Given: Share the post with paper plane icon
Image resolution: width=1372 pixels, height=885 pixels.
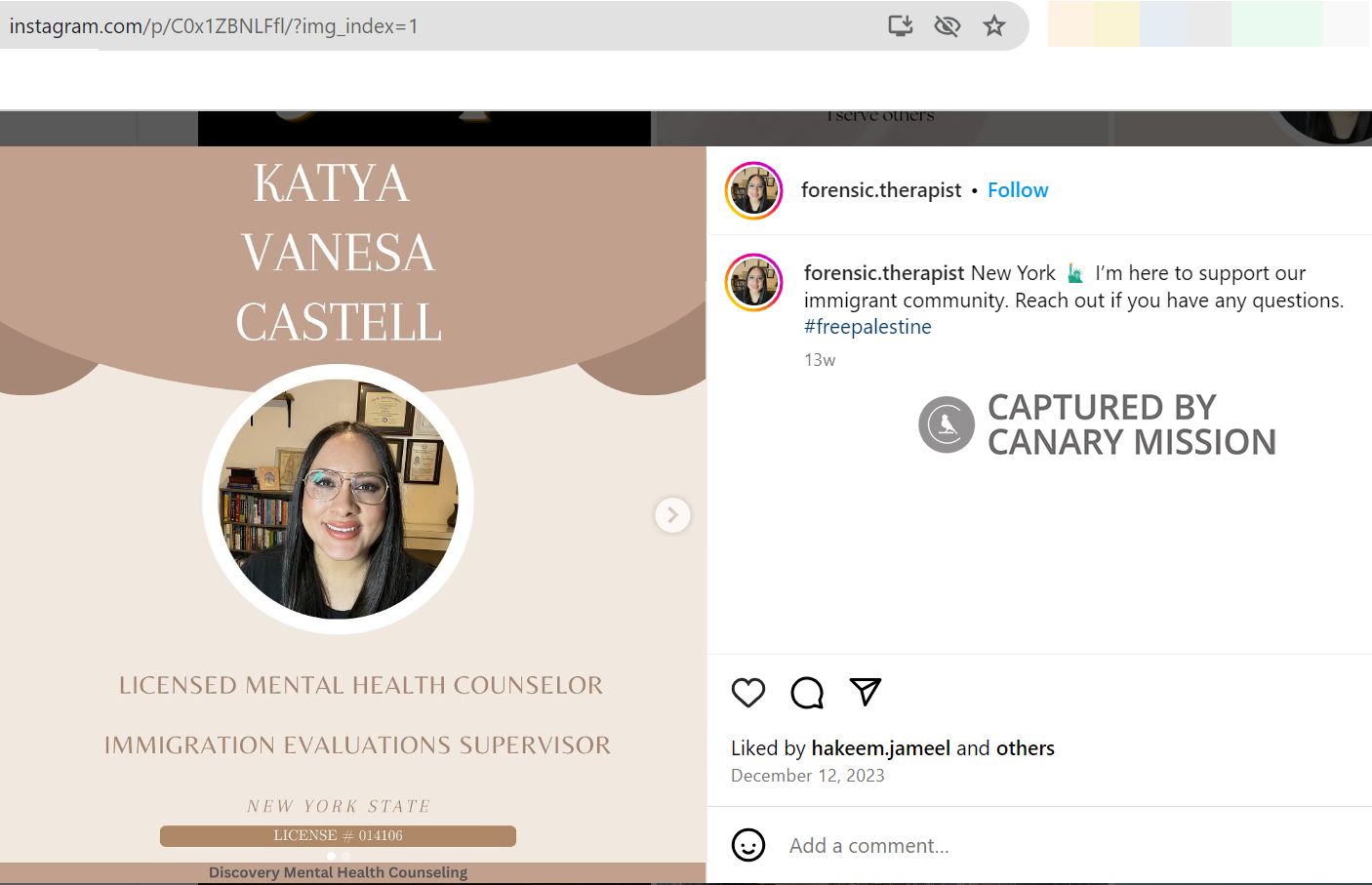Looking at the screenshot, I should click(x=866, y=692).
